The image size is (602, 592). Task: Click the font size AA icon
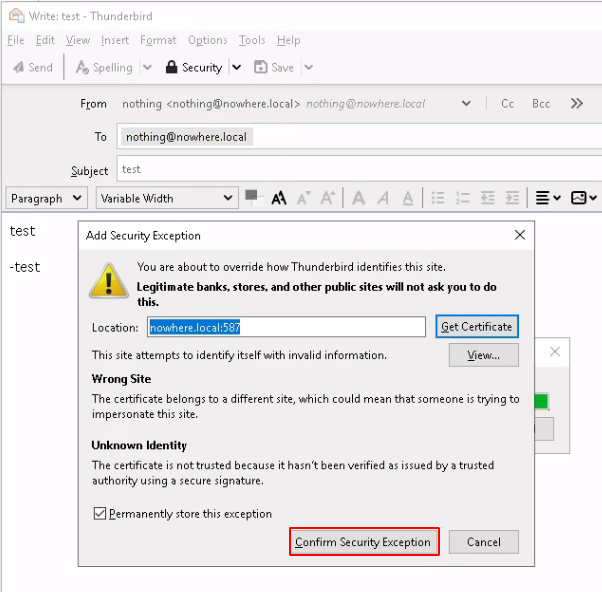click(279, 198)
